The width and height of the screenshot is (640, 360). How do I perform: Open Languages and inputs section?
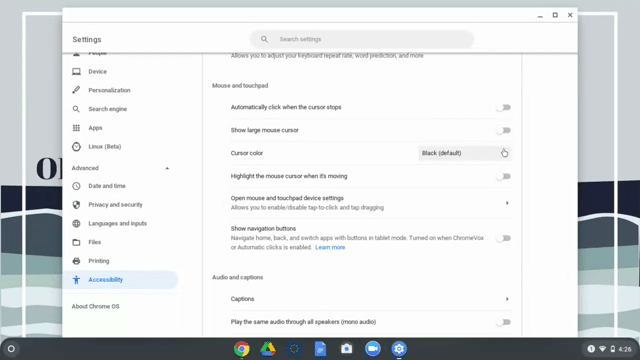click(x=118, y=223)
